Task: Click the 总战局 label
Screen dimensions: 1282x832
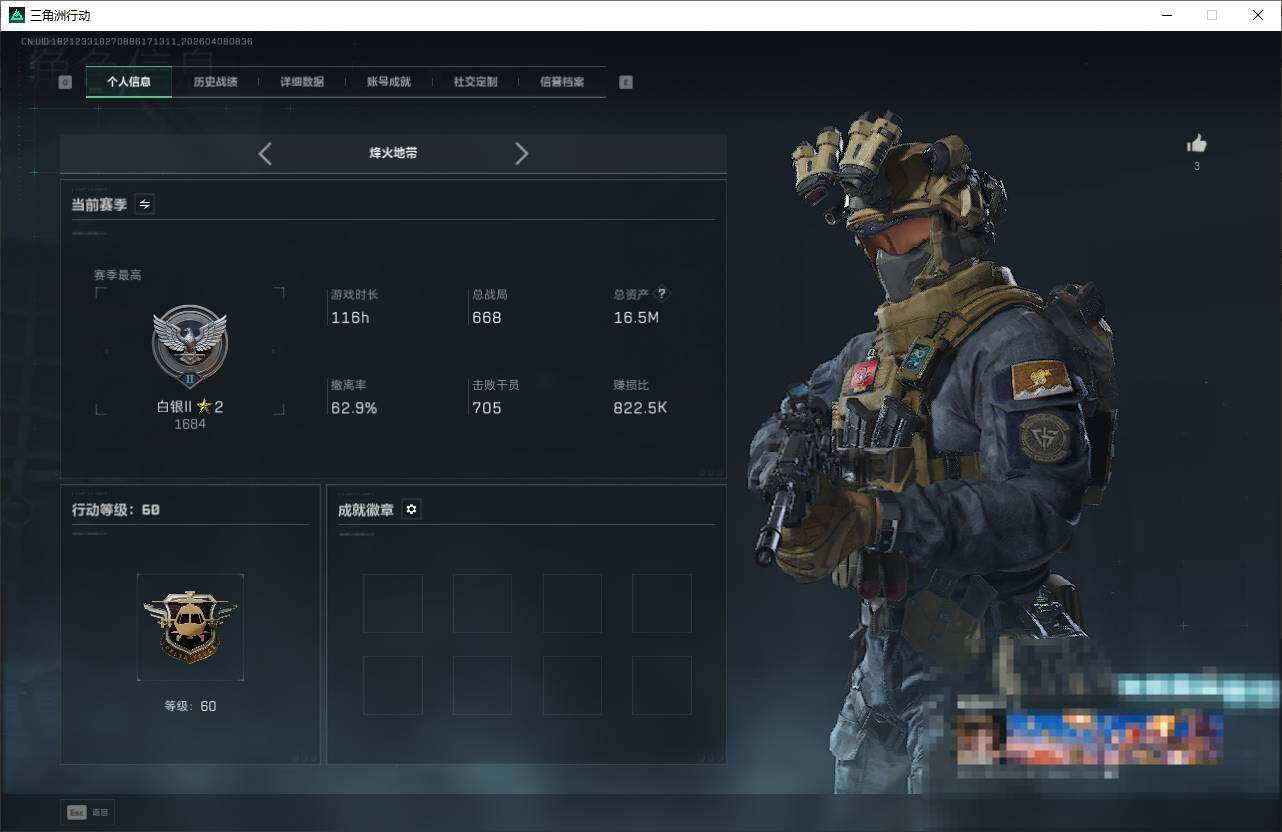Action: point(490,295)
